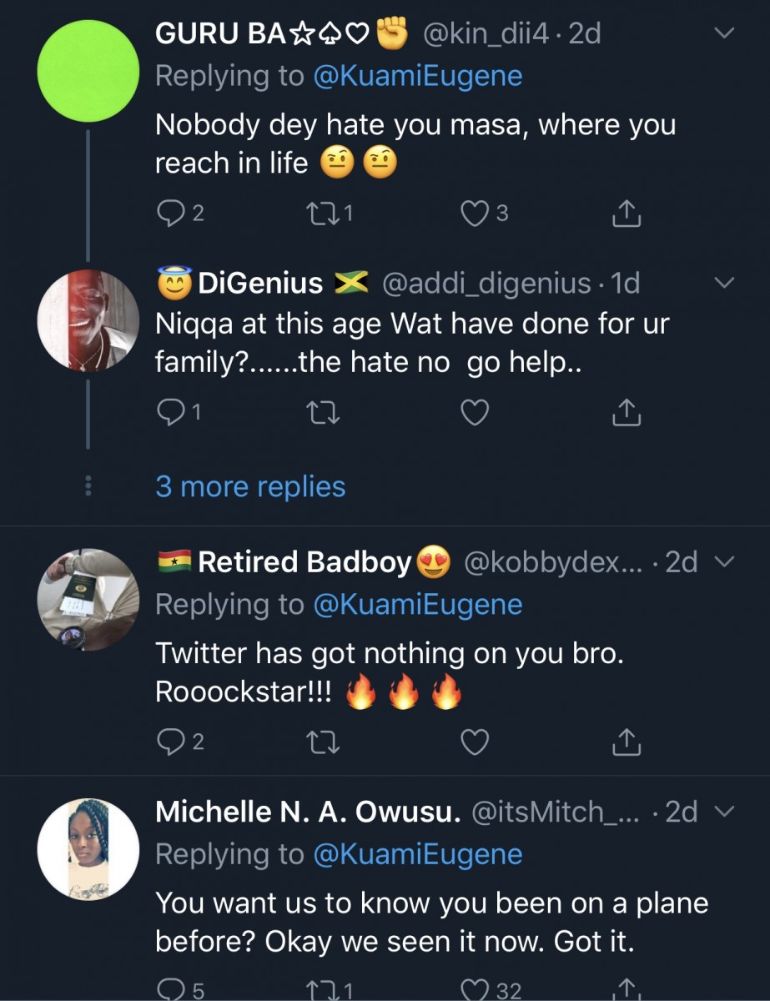
Task: Share Retired Badboy's tweet
Action: [x=624, y=741]
